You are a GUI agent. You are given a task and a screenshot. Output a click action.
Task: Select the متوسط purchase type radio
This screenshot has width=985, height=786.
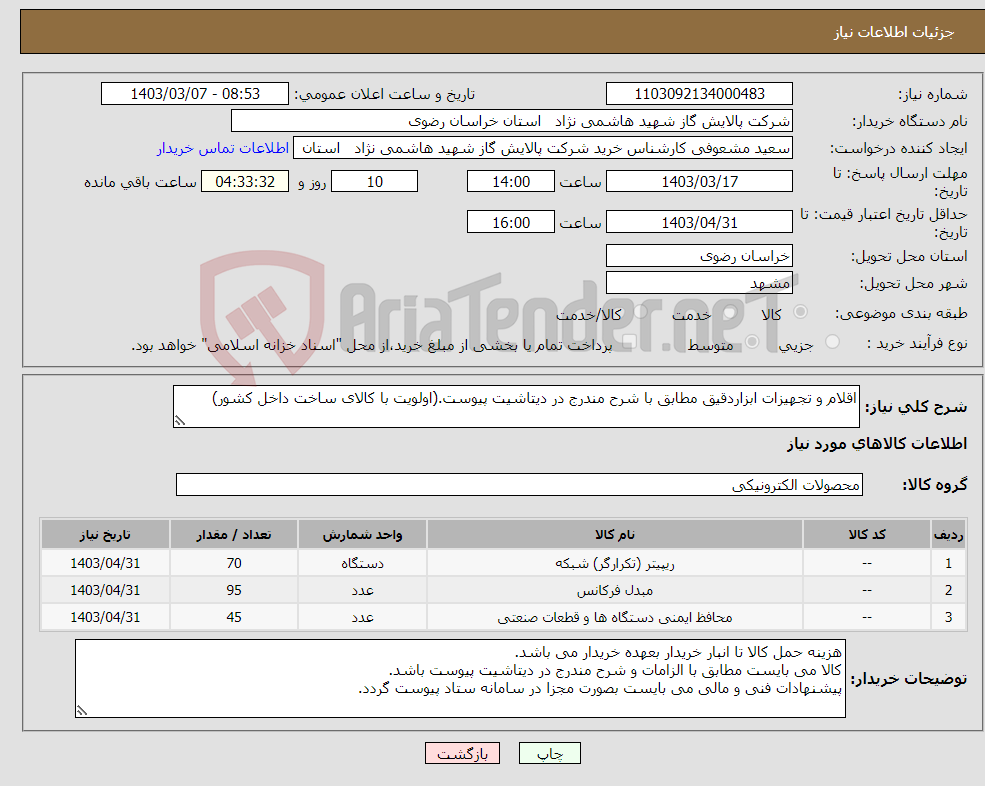(752, 342)
